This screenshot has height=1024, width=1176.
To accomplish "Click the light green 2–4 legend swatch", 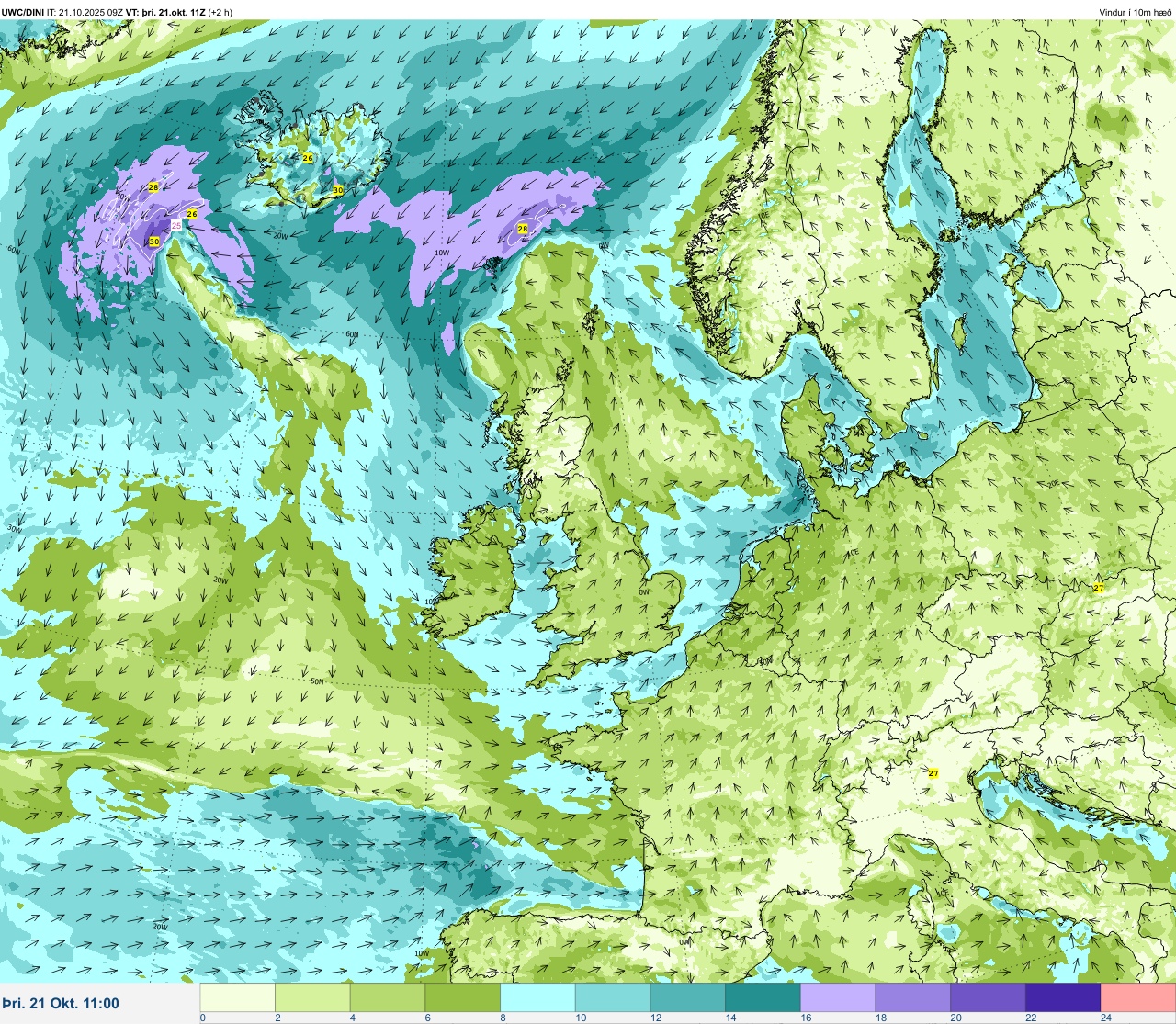I will 313,997.
